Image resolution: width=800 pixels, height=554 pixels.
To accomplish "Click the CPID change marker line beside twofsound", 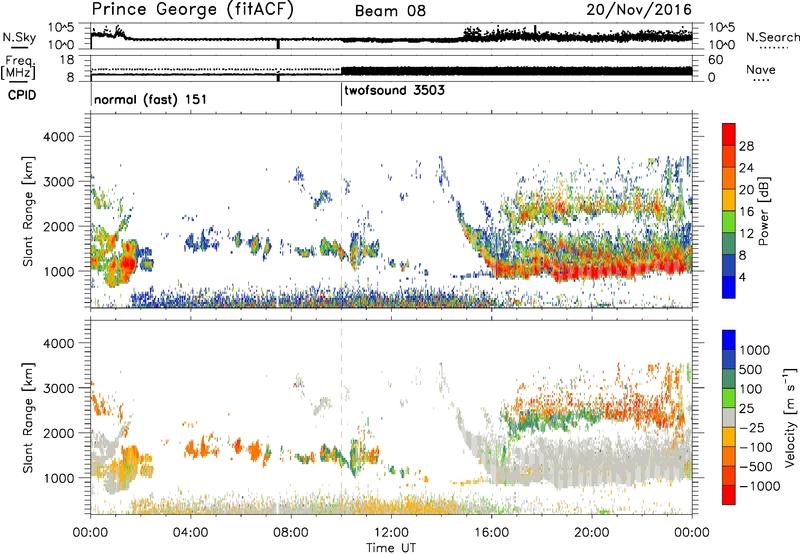I will (341, 95).
